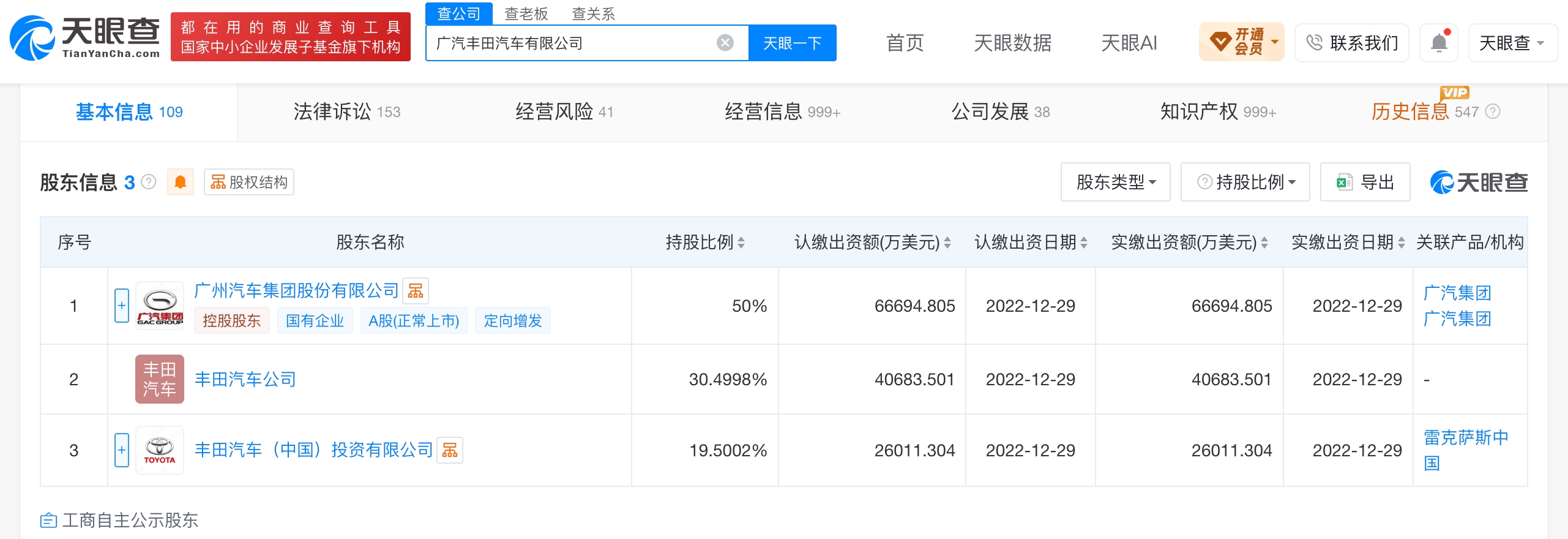Click the orange shareholder alert bell
The image size is (1568, 539).
point(181,182)
